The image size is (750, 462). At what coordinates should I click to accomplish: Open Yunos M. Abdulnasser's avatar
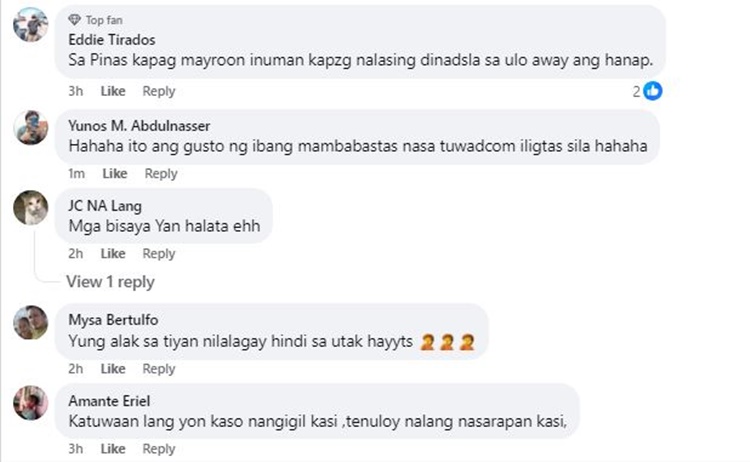(x=31, y=127)
